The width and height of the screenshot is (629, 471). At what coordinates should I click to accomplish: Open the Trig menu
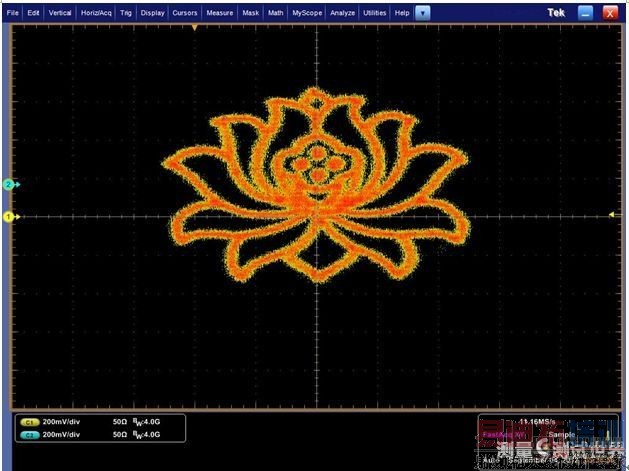(126, 13)
